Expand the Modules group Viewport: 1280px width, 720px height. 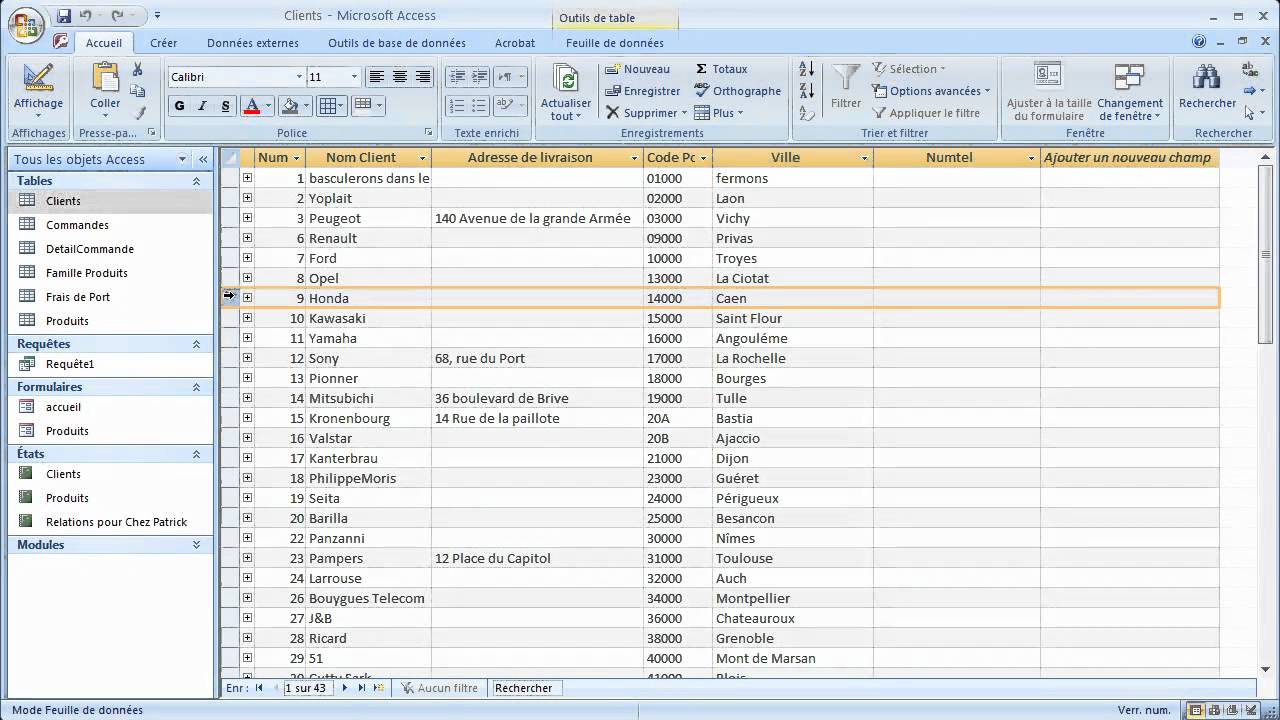pos(196,545)
